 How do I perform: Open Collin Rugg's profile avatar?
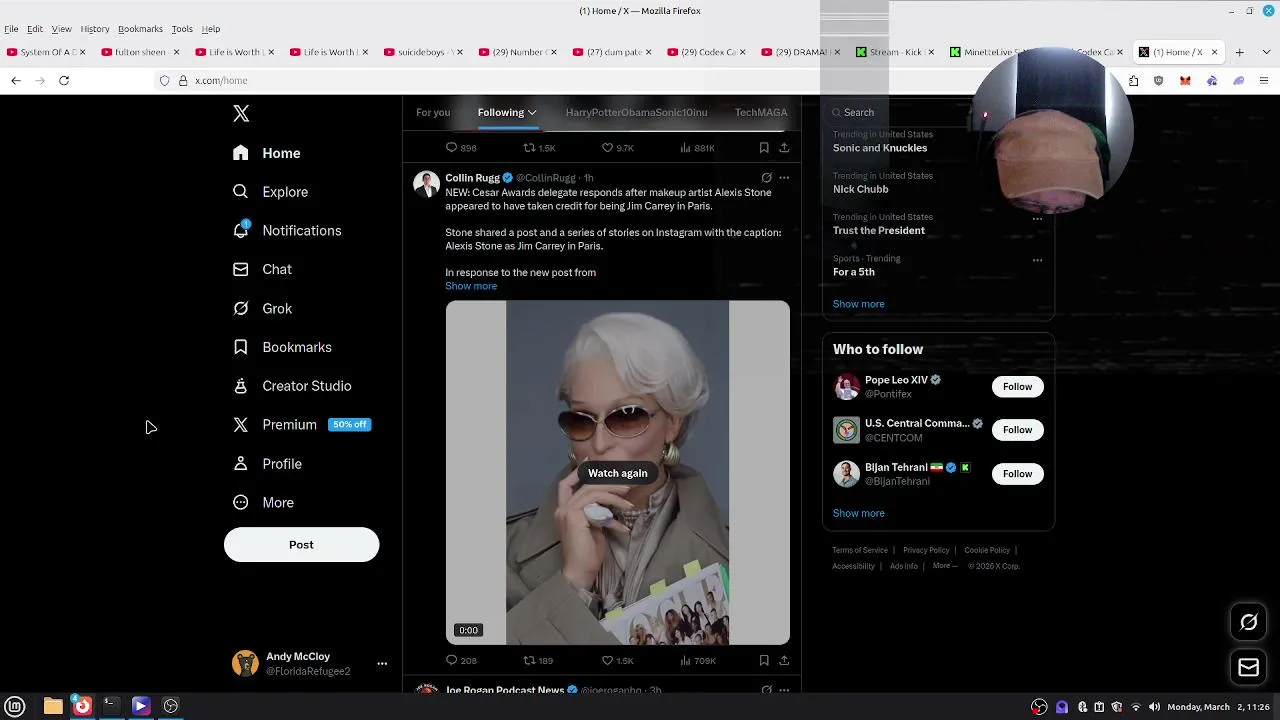click(x=427, y=184)
